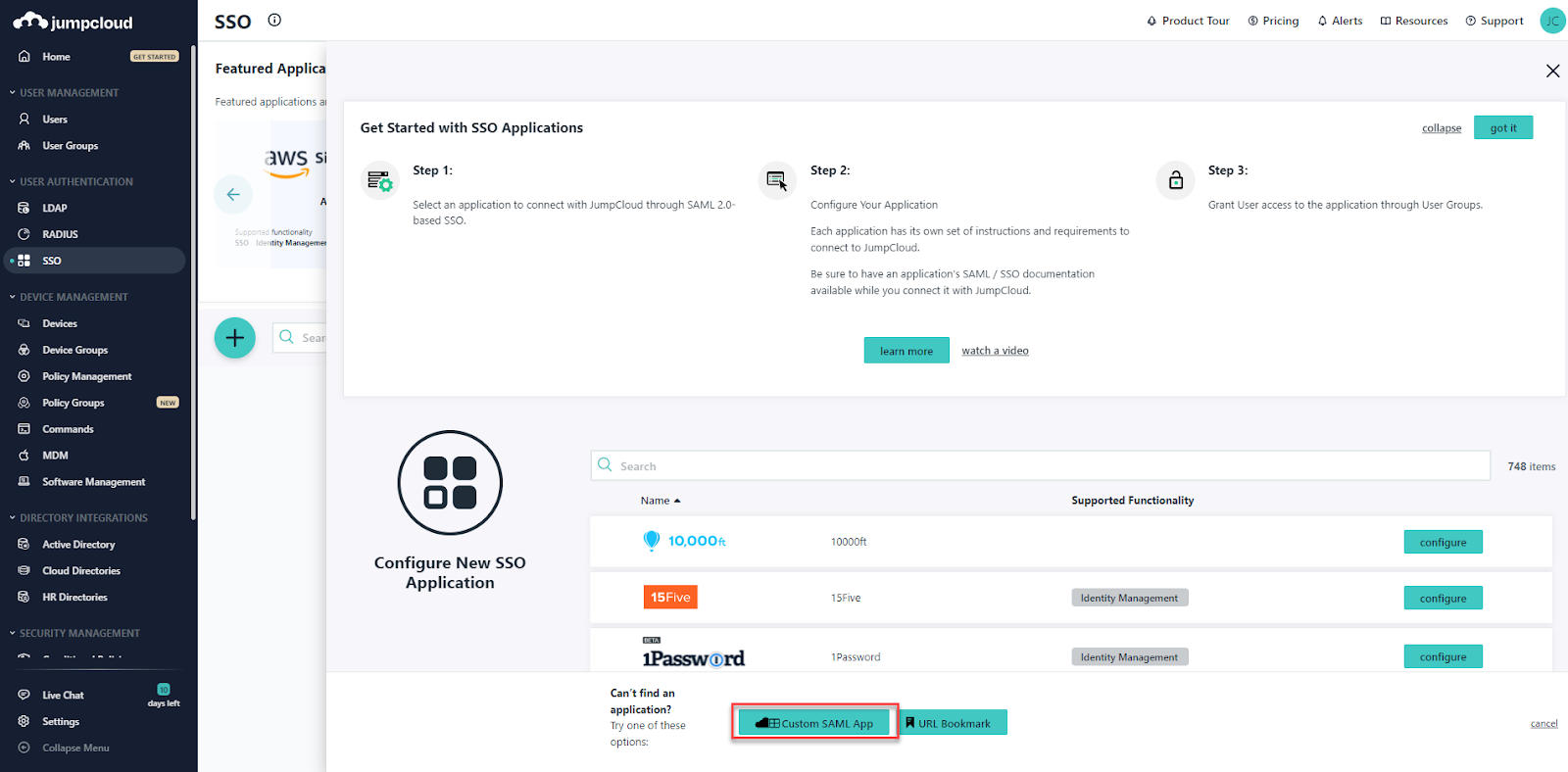The image size is (1568, 772).
Task: Configure the 15Five application
Action: 1444,598
